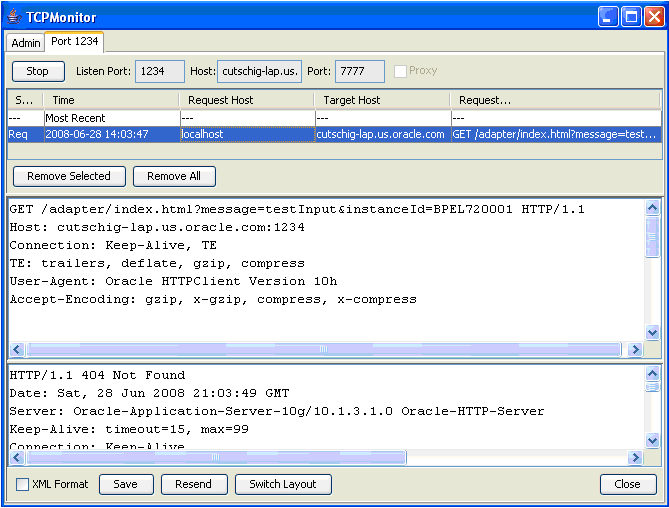Click the response pane horizontal scrollbar thumb
This screenshot has height=508, width=669.
pos(216,458)
